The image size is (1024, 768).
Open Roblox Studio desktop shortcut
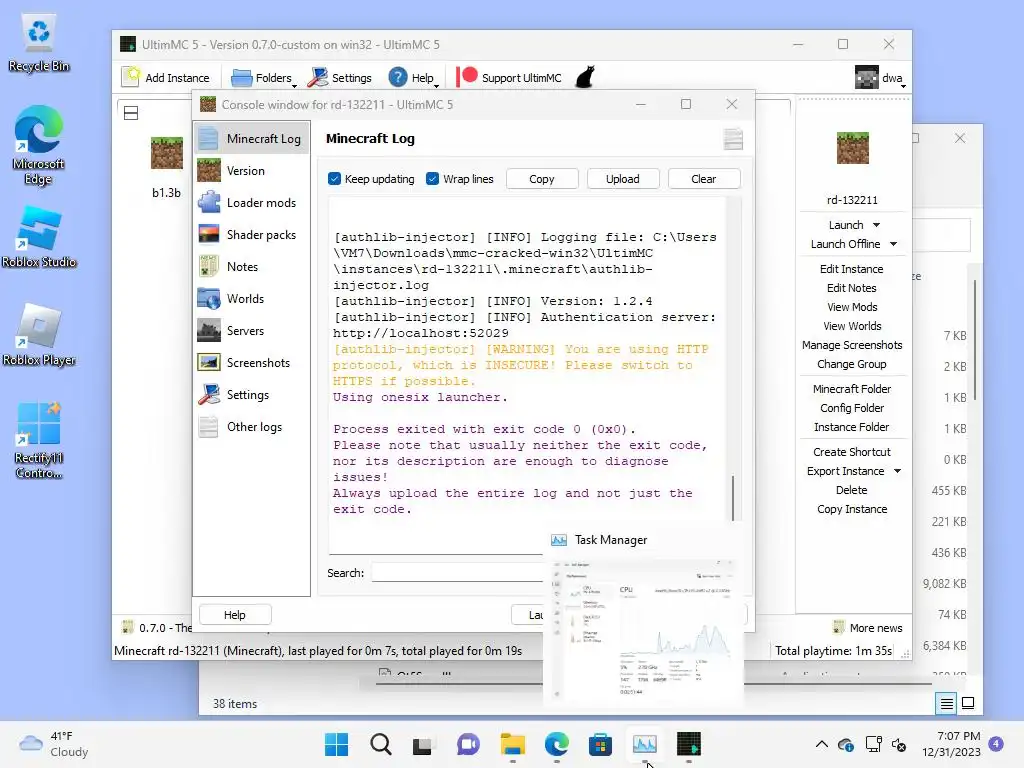pyautogui.click(x=39, y=236)
